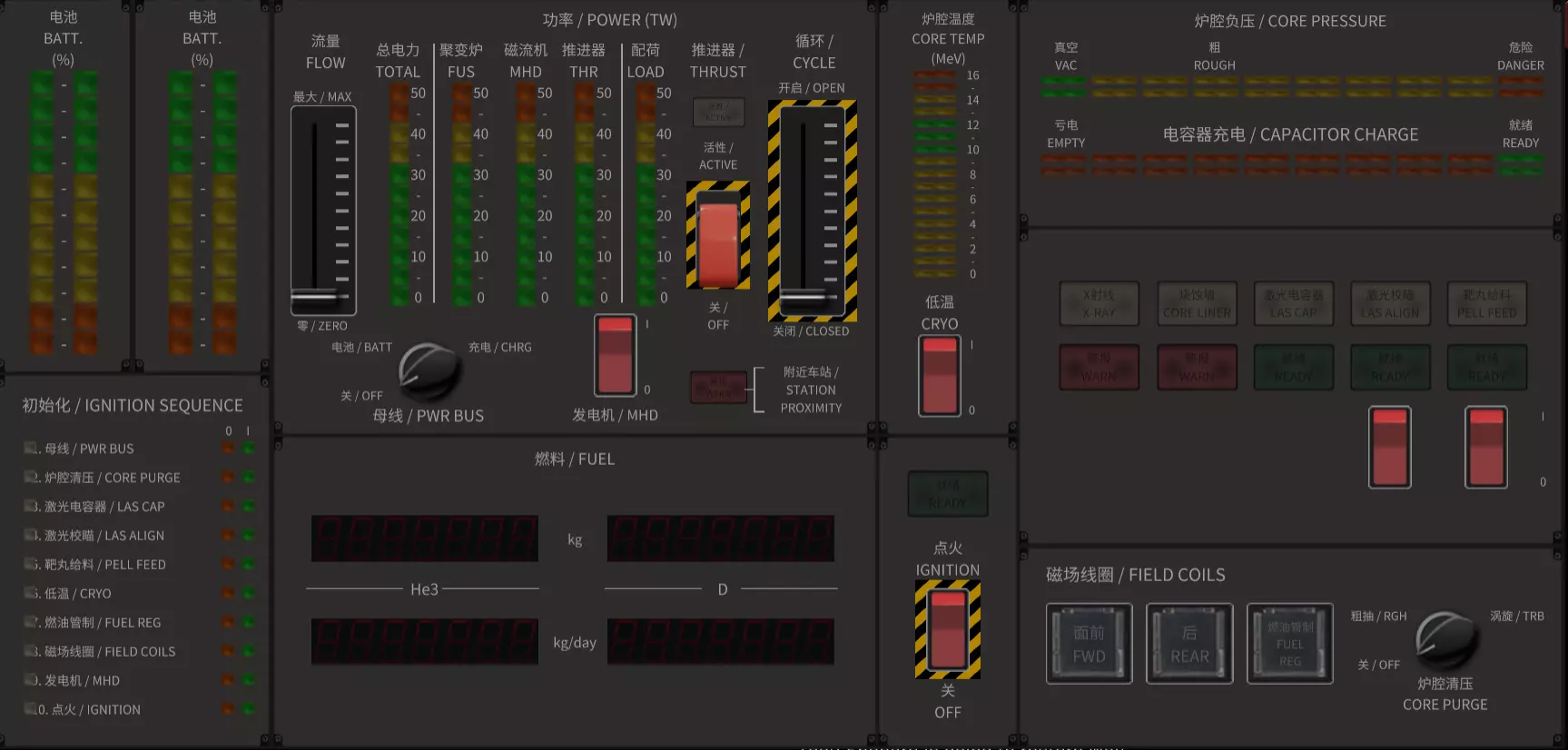Viewport: 1568px width, 750px height.
Task: Flip the red switch below PELL FEED READY light
Action: [x=1487, y=447]
